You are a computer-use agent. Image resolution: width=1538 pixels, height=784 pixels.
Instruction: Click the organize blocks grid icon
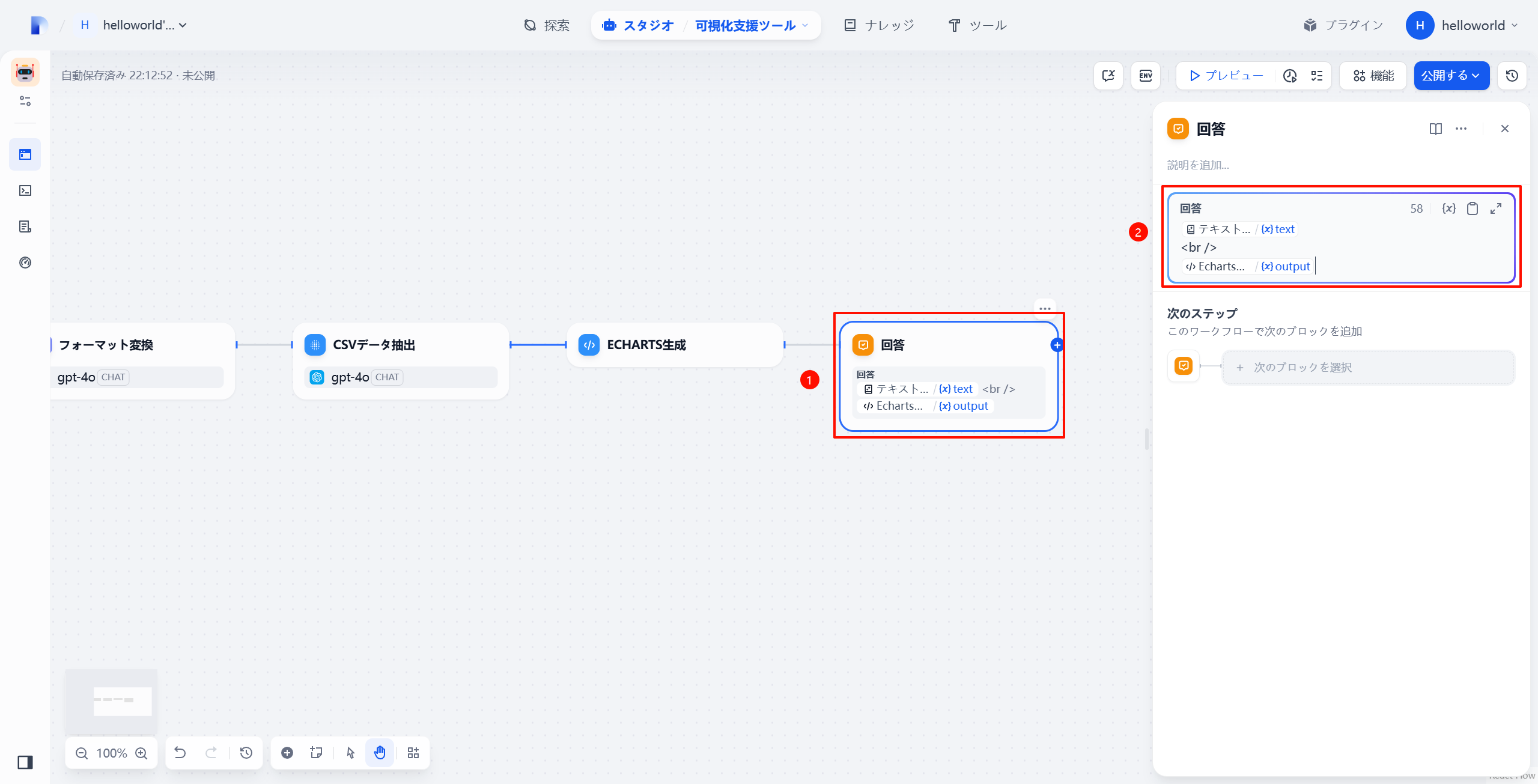click(x=413, y=753)
